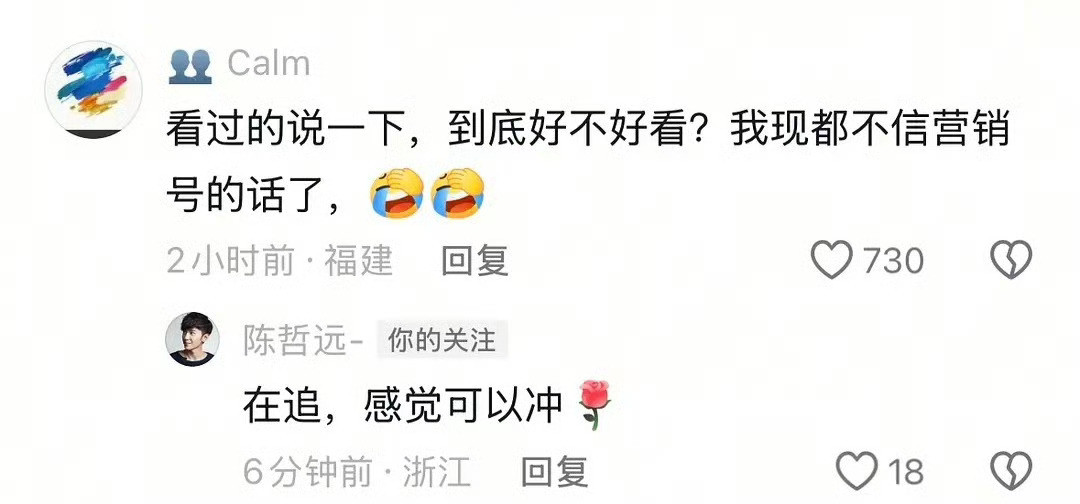Open Calm's colorful avatar profile
The height and width of the screenshot is (504, 1080).
pyautogui.click(x=94, y=90)
